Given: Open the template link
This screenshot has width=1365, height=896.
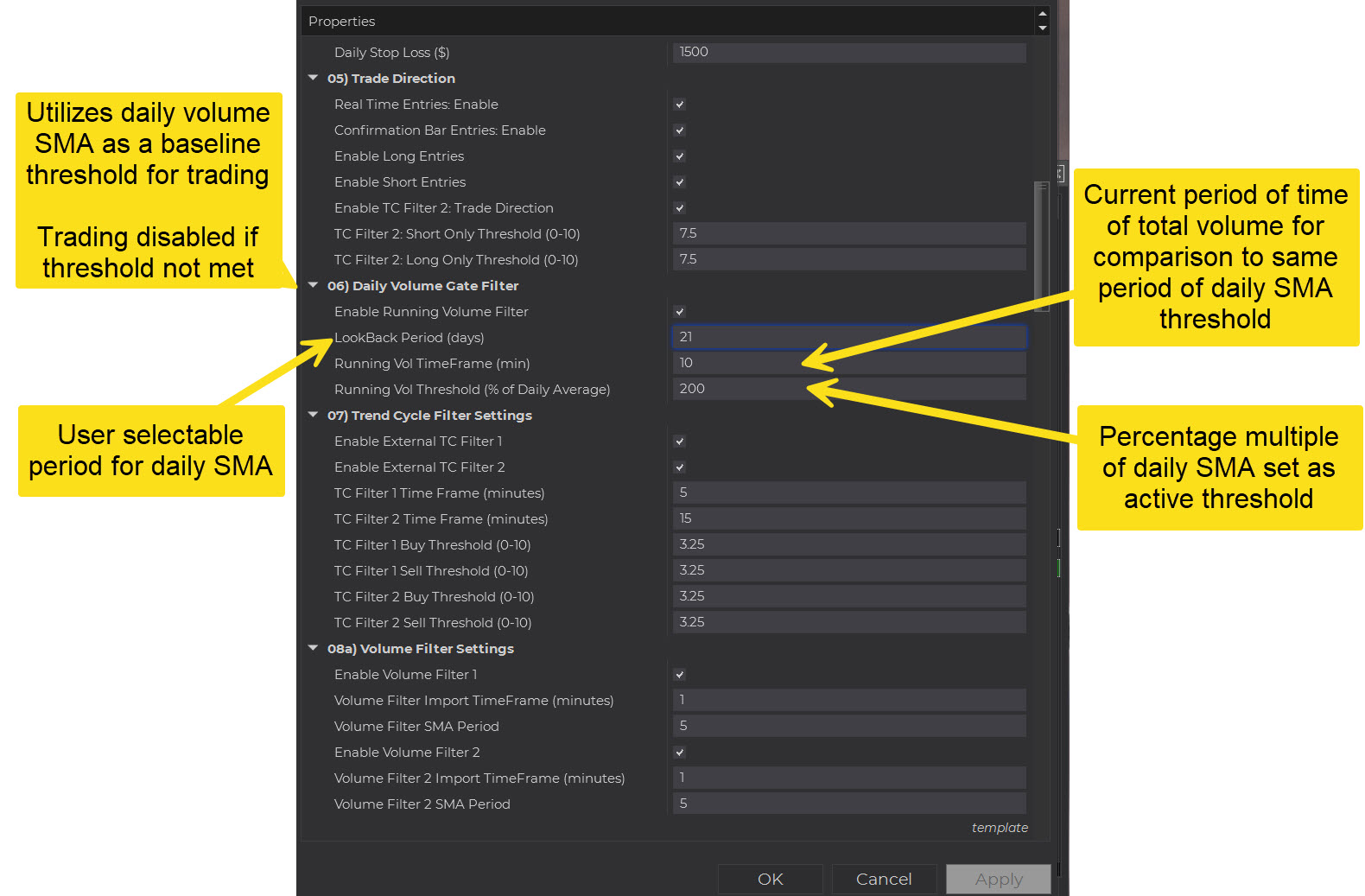Looking at the screenshot, I should (1000, 827).
